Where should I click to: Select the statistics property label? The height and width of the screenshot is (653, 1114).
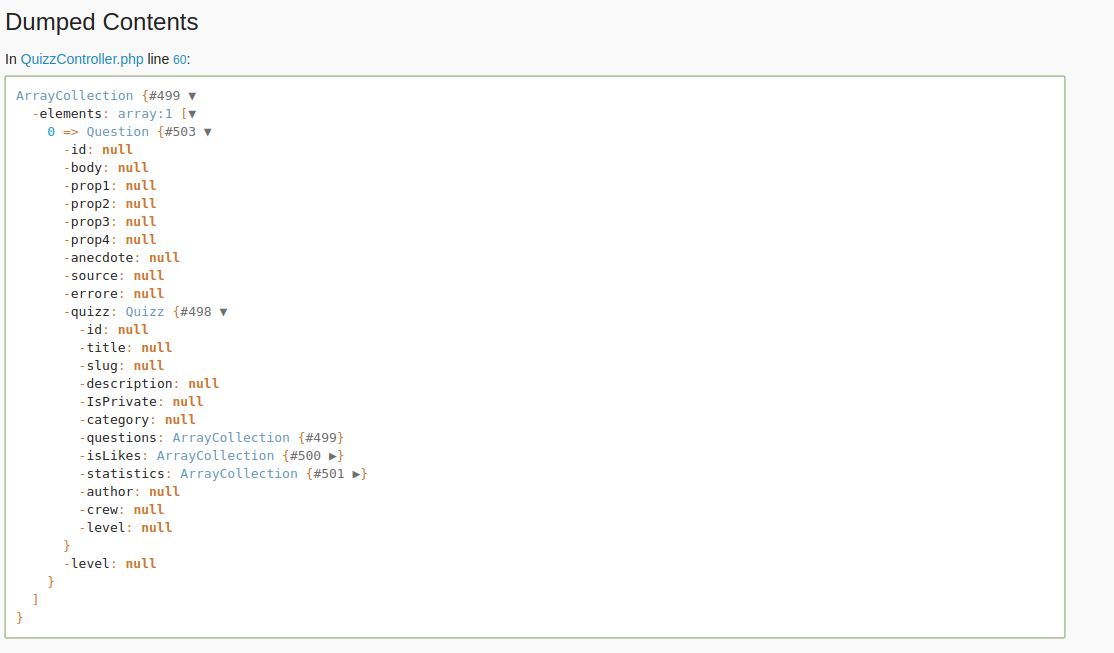125,474
